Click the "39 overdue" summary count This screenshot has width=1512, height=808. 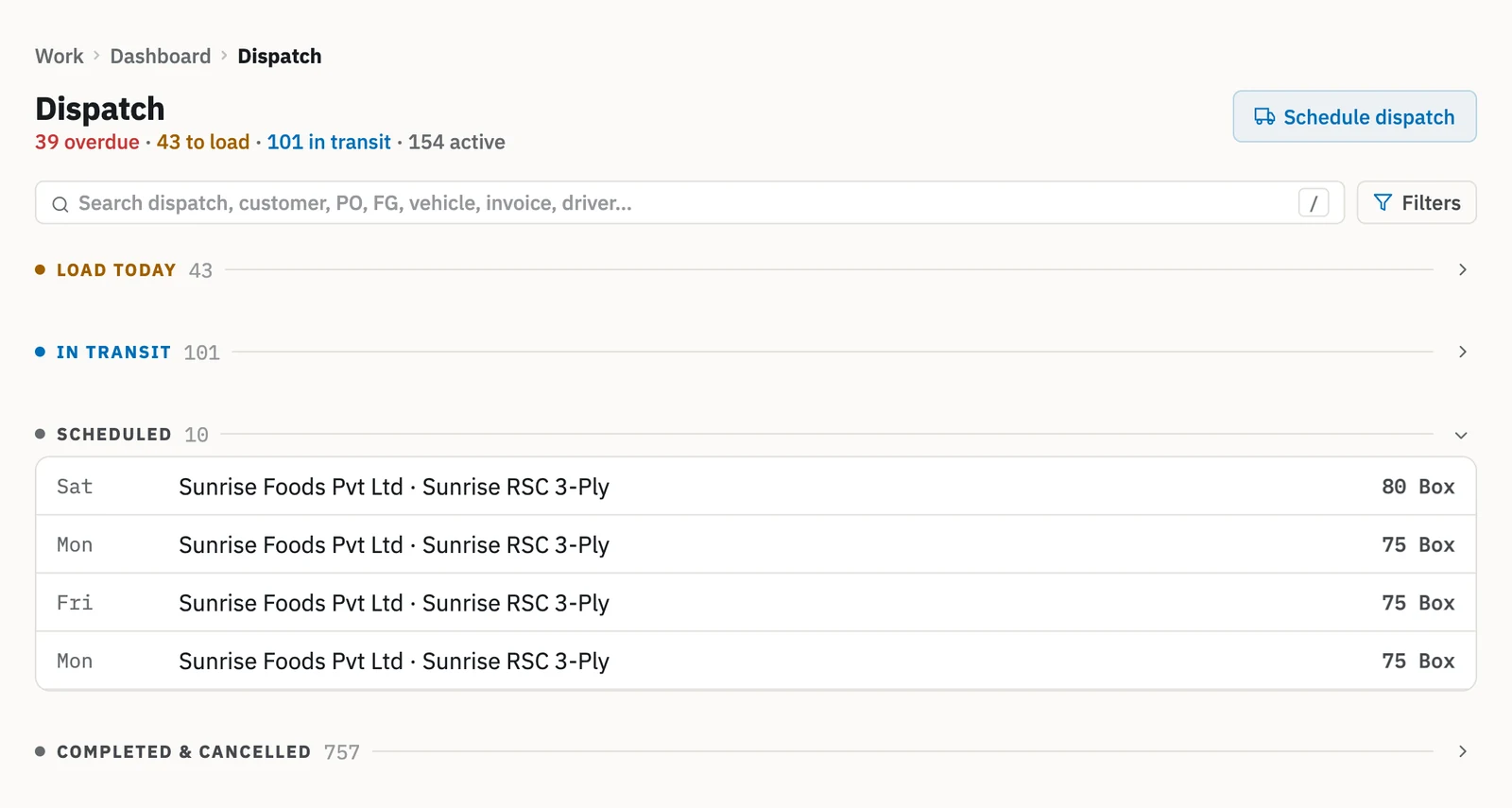(87, 142)
